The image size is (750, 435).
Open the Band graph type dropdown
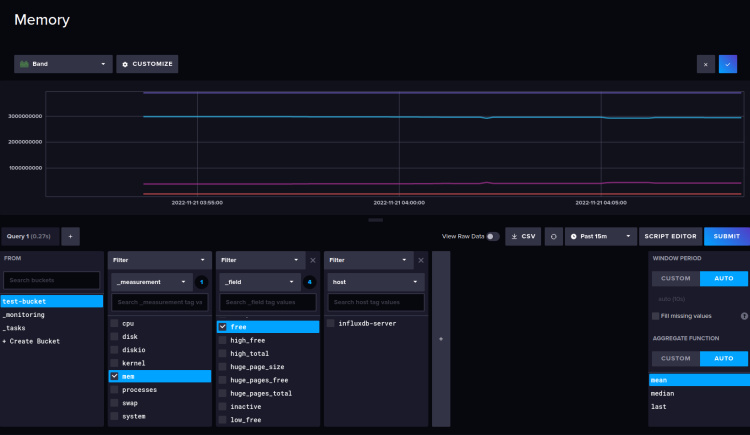coord(62,64)
